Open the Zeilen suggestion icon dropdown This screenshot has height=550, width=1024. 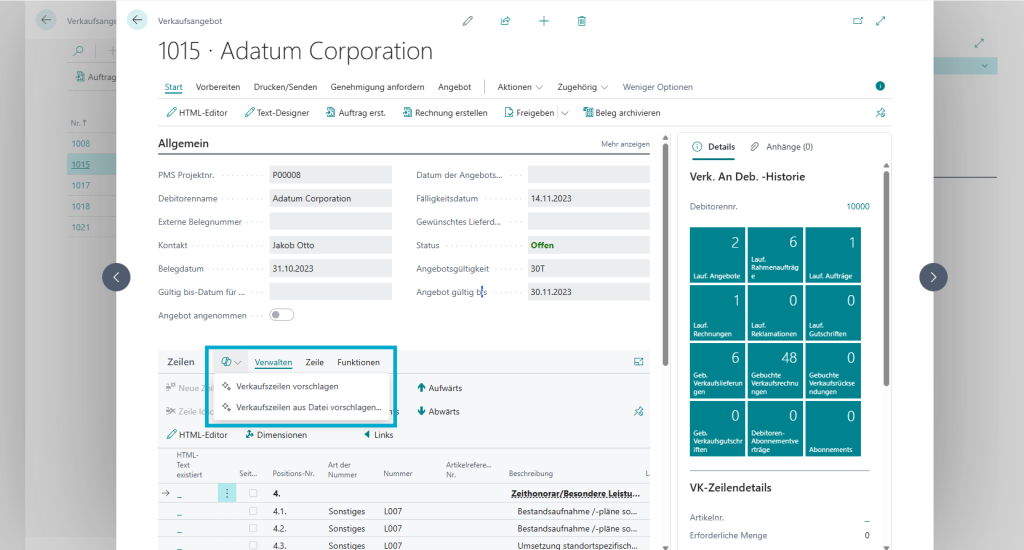pyautogui.click(x=231, y=362)
